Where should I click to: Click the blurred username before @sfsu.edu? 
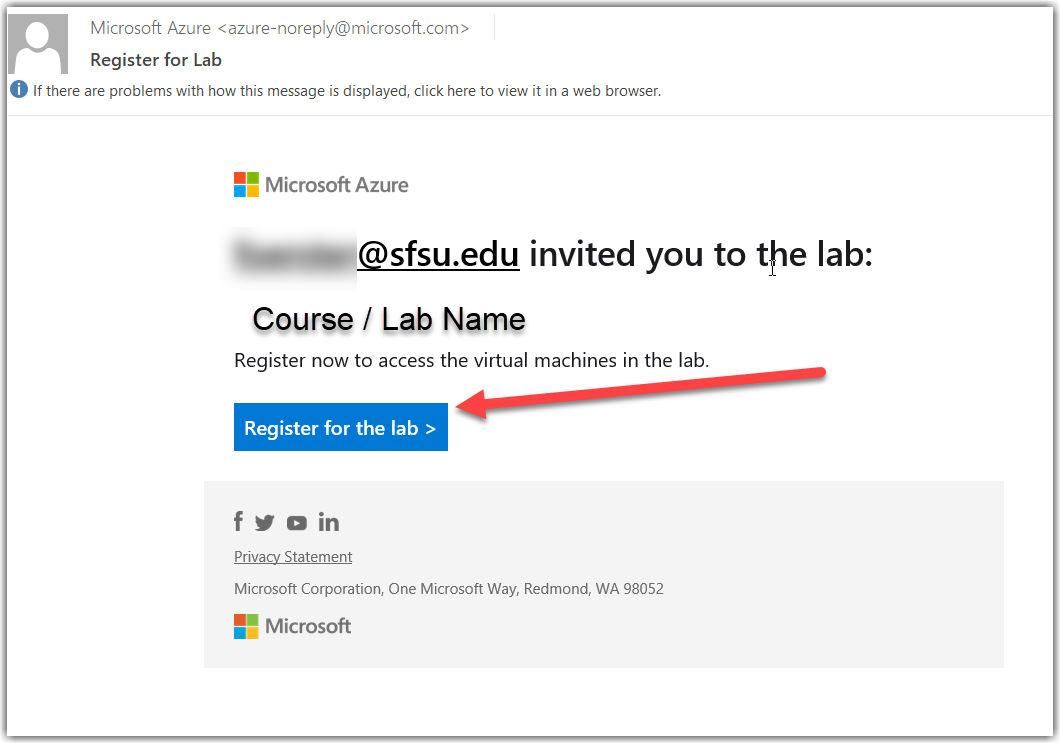[x=294, y=254]
